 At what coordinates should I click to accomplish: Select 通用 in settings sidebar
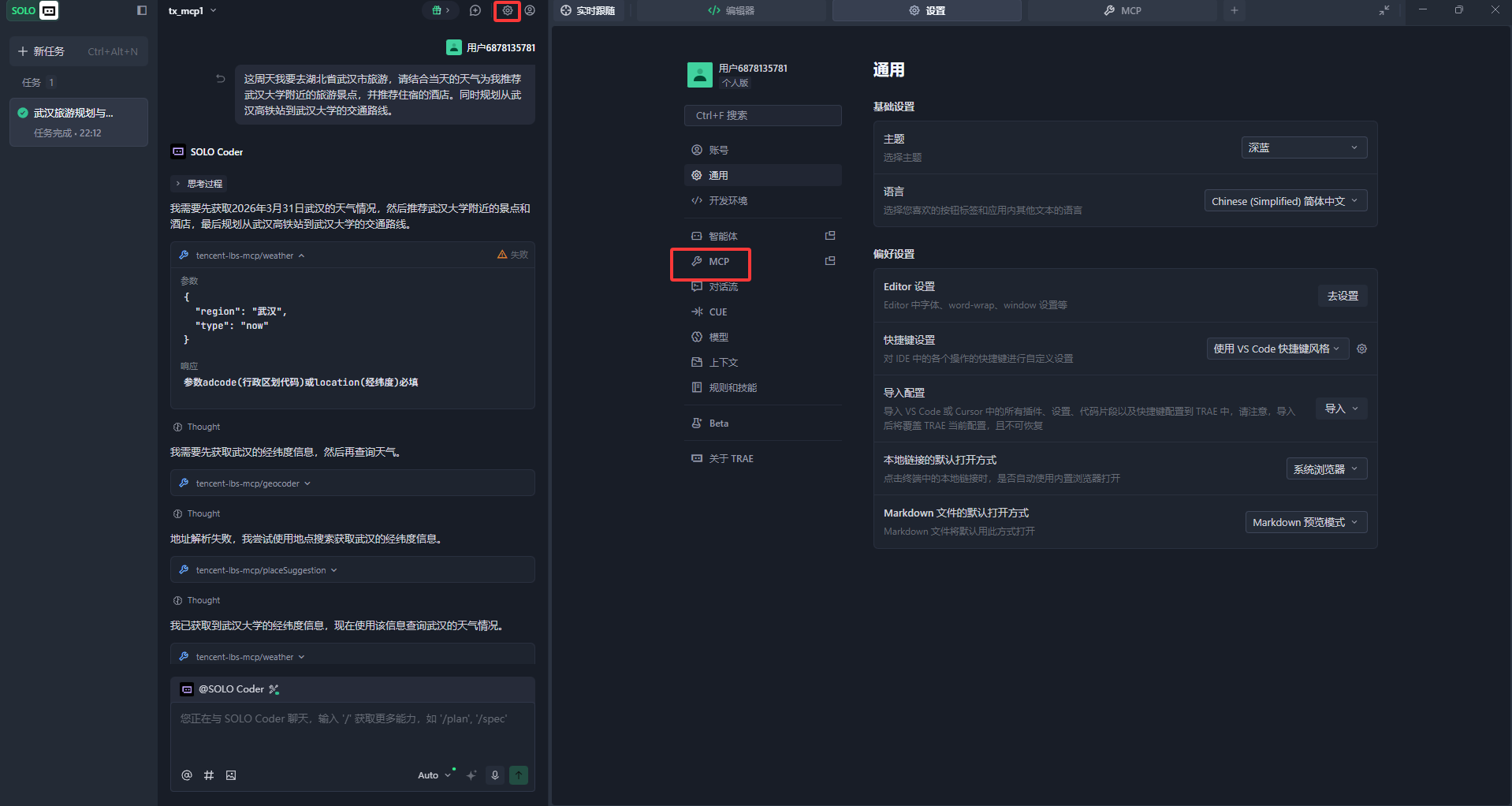[762, 175]
